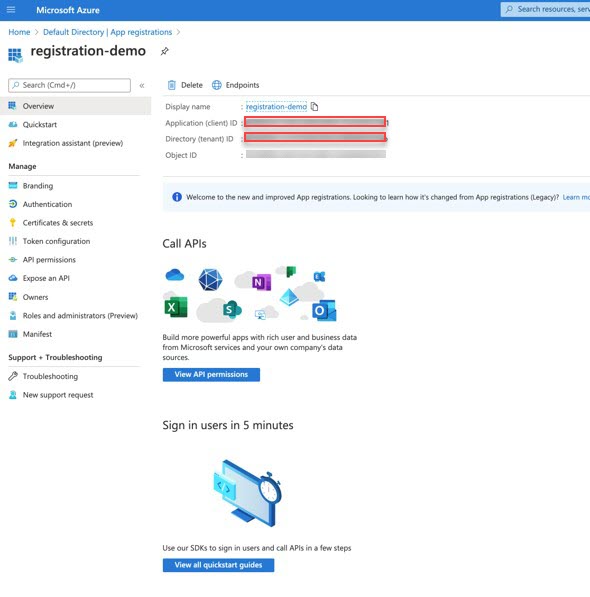This screenshot has width=590, height=597.
Task: Click the Microsoft Azure logo text
Action: coord(68,10)
